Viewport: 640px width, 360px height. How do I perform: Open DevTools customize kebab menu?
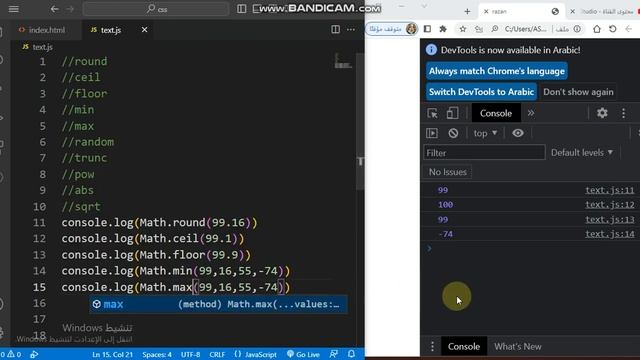click(x=623, y=113)
